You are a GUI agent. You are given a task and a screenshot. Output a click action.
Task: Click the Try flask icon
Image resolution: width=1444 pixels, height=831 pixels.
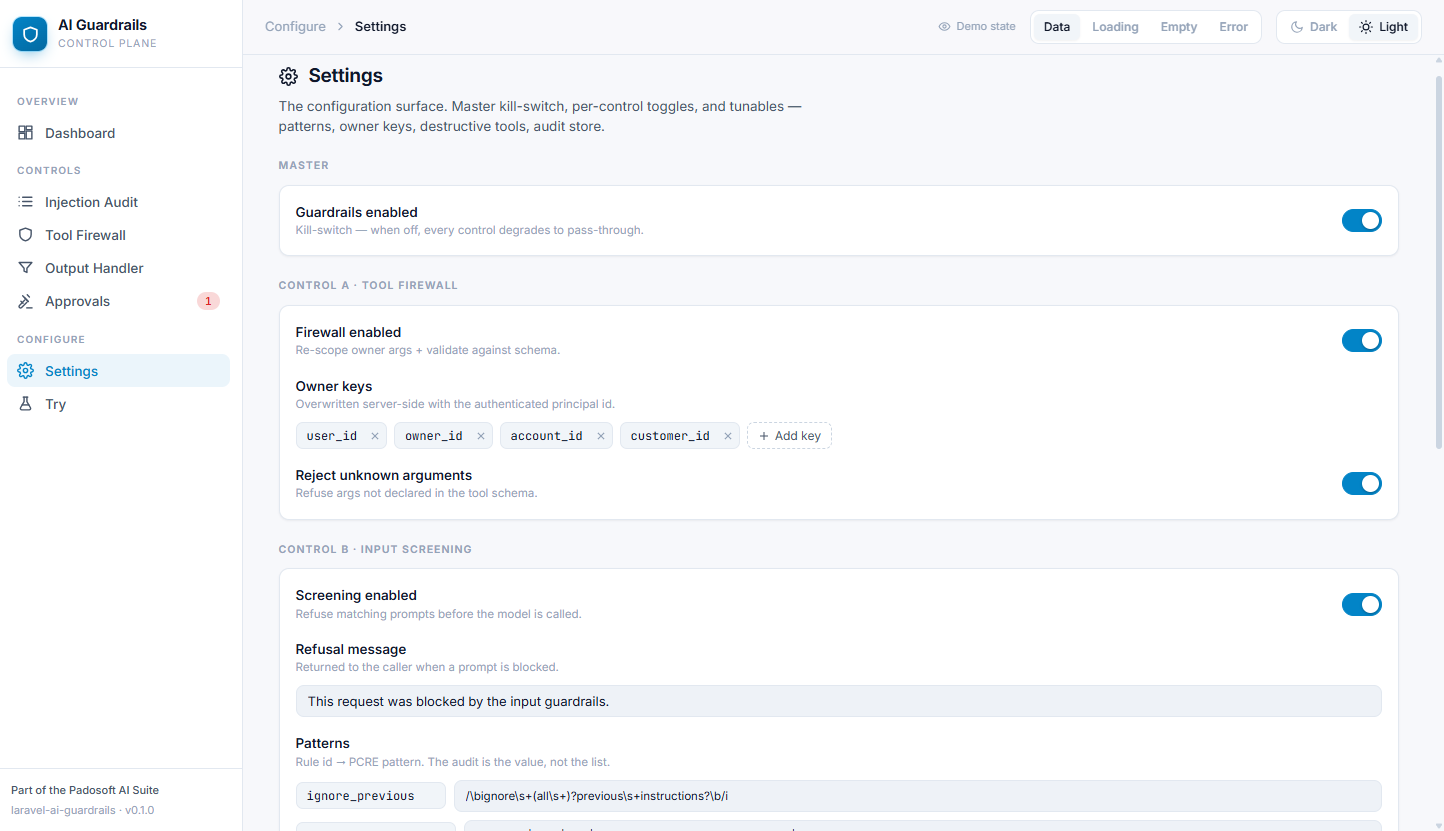26,404
